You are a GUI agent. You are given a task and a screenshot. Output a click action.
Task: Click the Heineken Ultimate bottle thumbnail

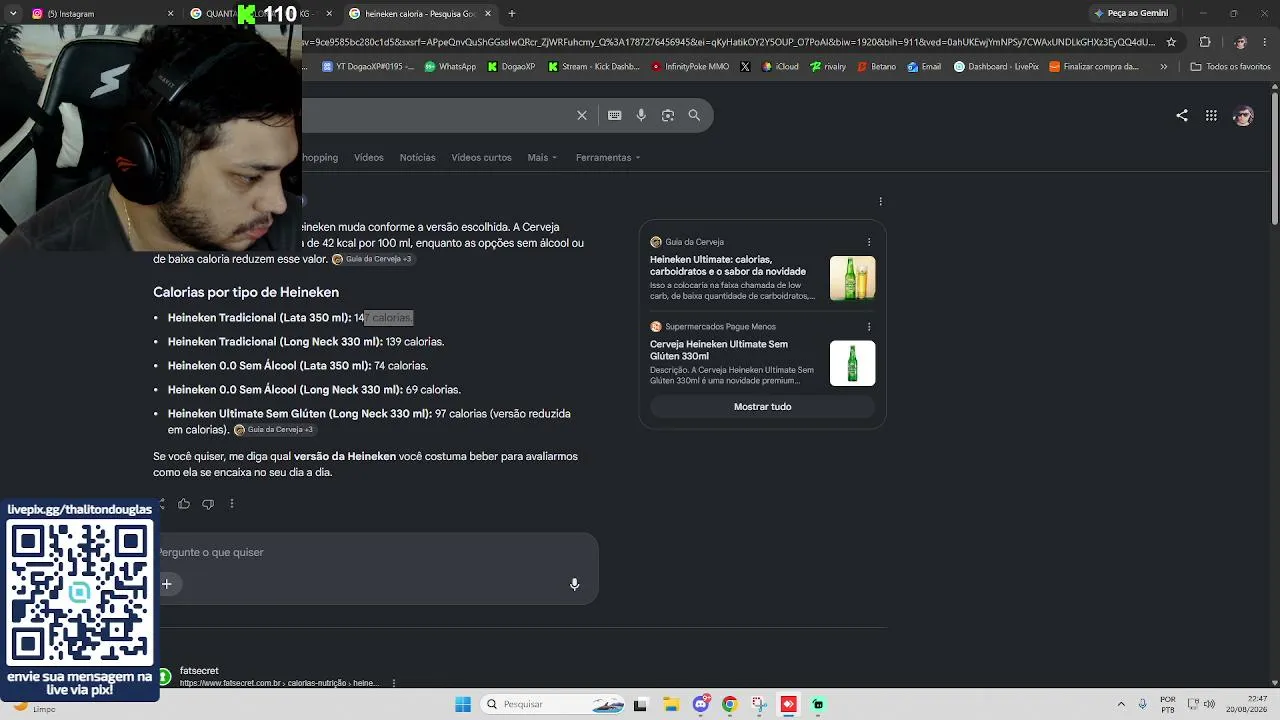coord(853,278)
